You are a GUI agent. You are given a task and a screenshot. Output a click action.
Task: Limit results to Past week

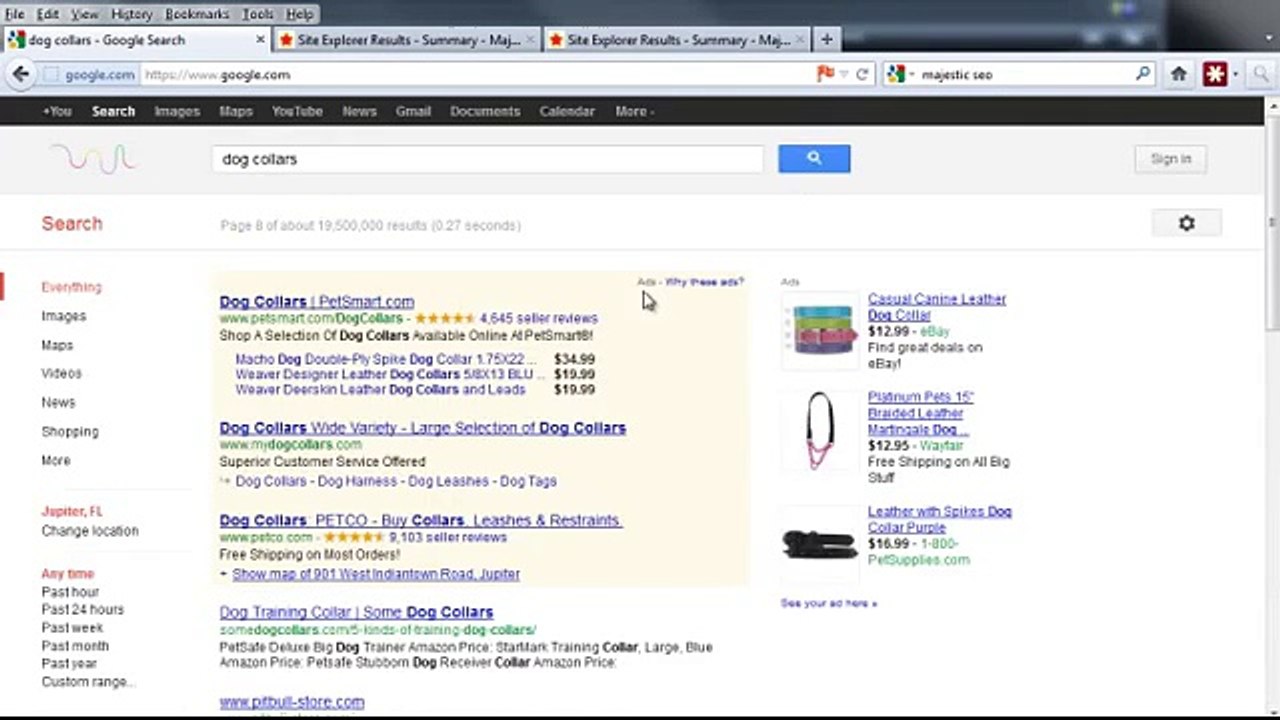pyautogui.click(x=72, y=628)
